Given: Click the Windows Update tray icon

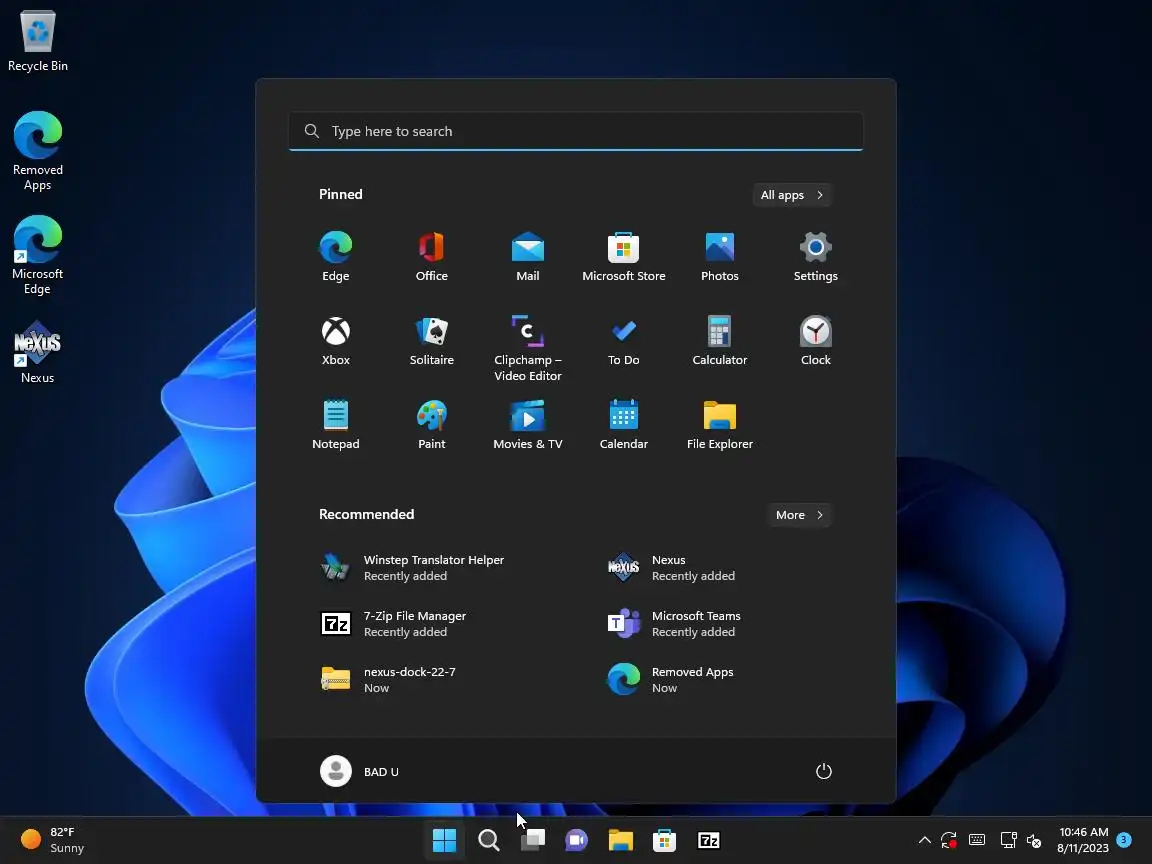Looking at the screenshot, I should pos(949,840).
